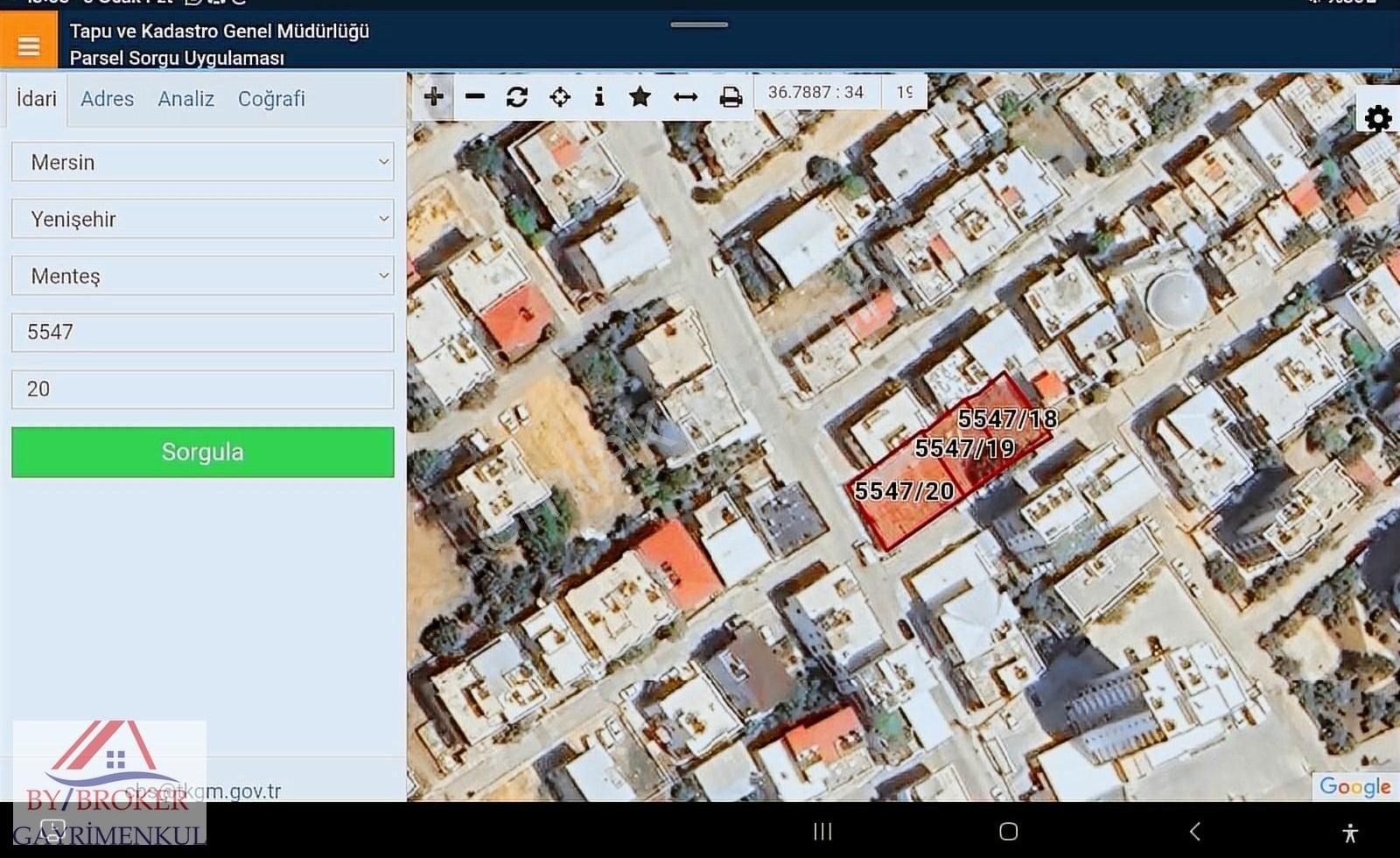Select the measure distance arrow tool
The image size is (1400, 858).
point(685,96)
